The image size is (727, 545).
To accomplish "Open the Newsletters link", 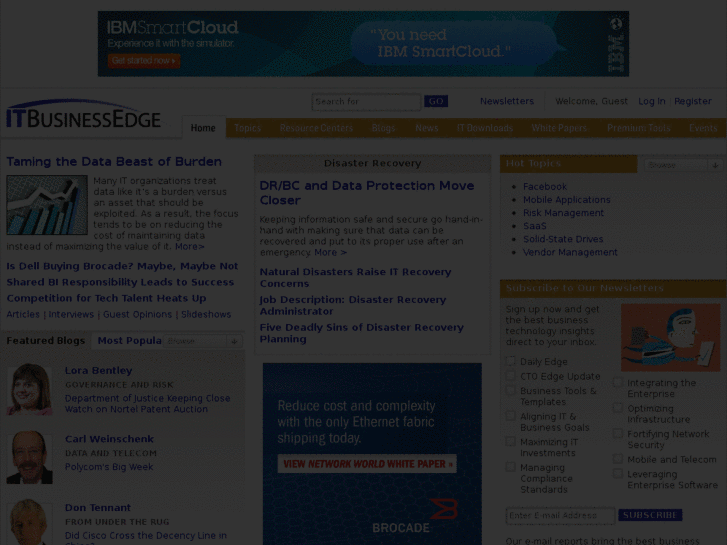I will click(507, 101).
